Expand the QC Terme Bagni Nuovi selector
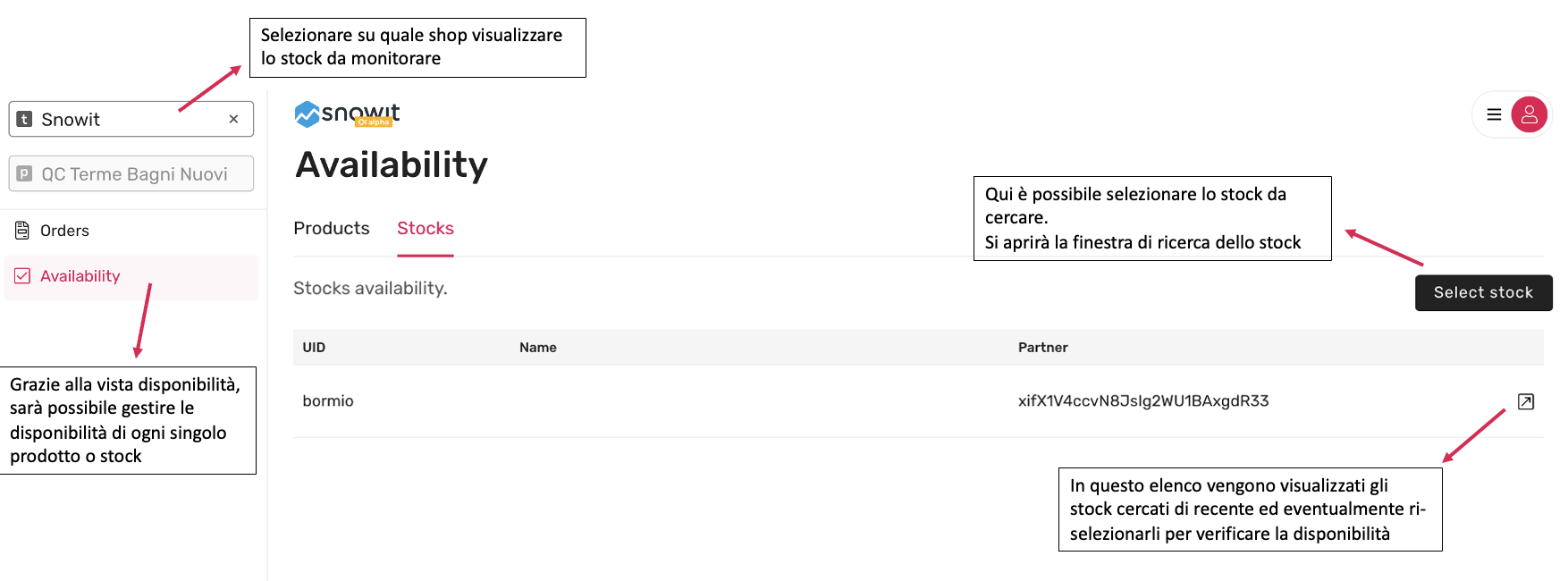Viewport: 1568px width, 581px height. (x=134, y=174)
